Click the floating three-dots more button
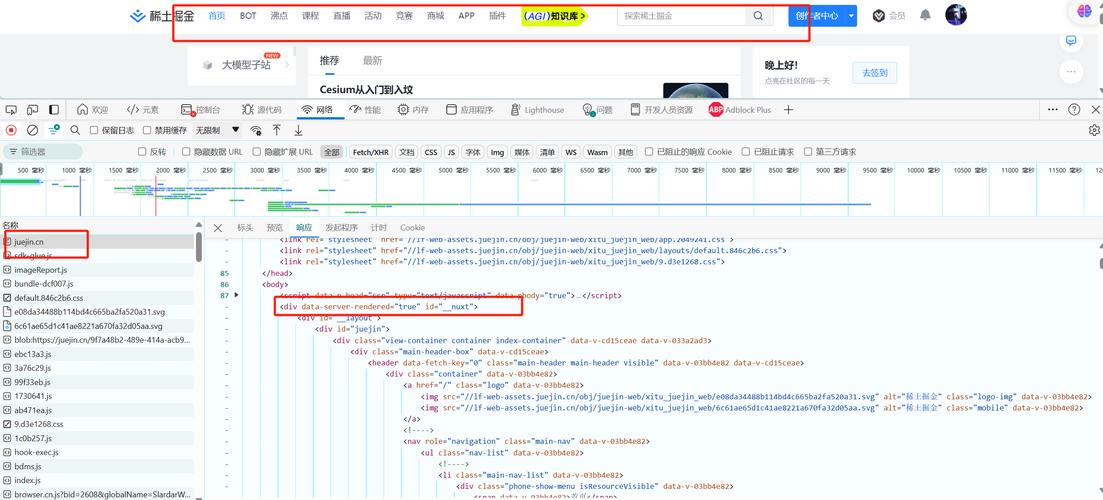This screenshot has width=1103, height=500. pos(1071,71)
